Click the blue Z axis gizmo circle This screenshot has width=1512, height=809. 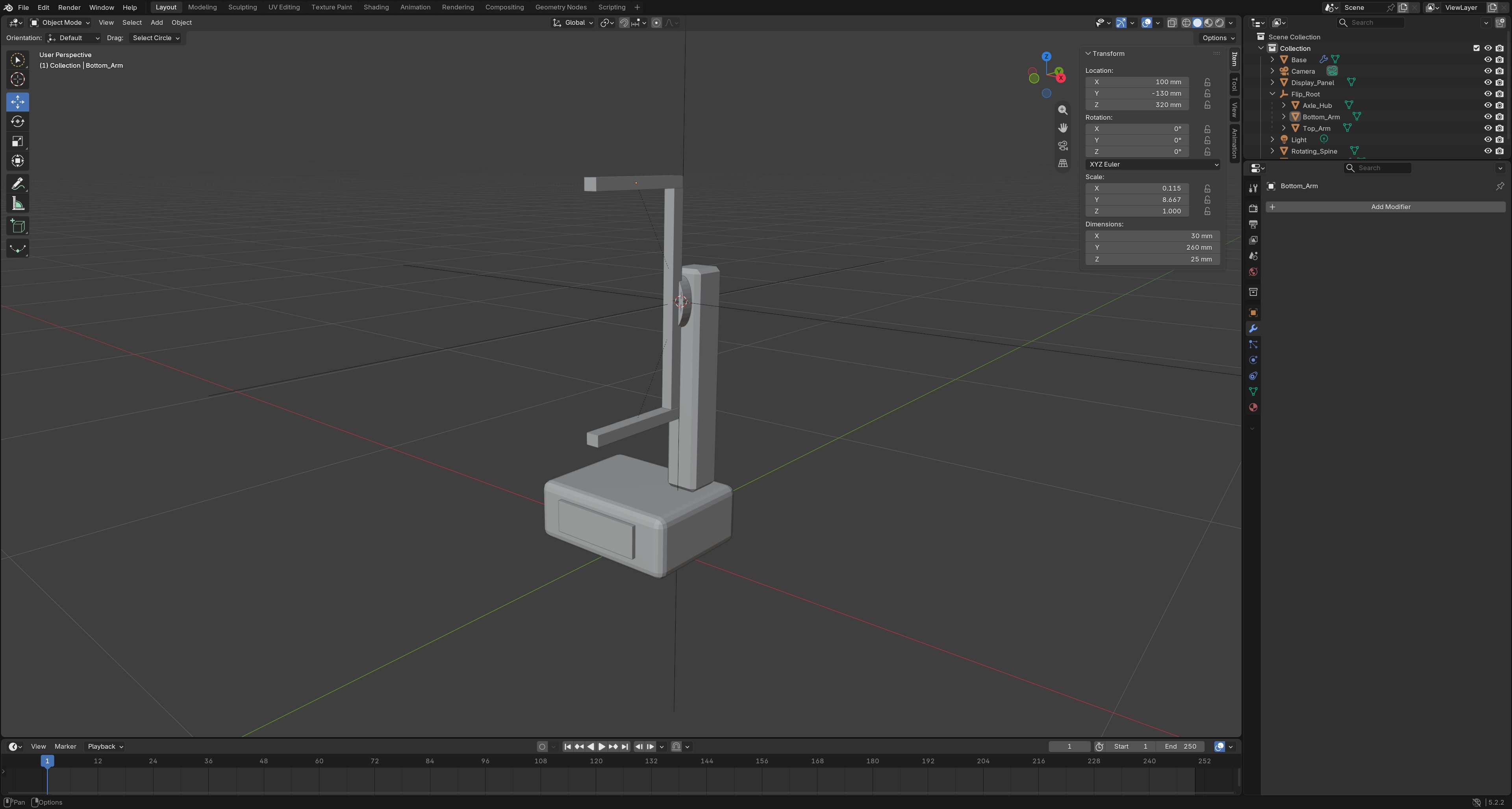pos(1046,56)
